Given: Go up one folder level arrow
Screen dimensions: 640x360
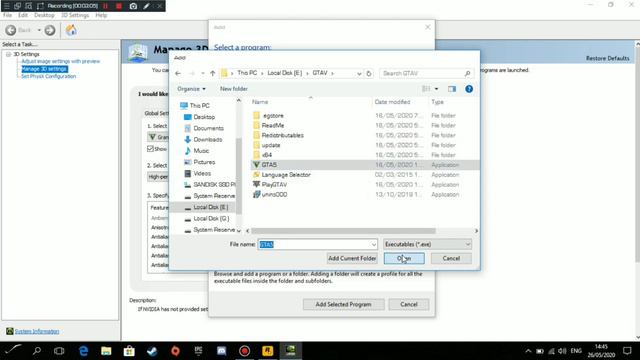Looking at the screenshot, I should coord(213,73).
